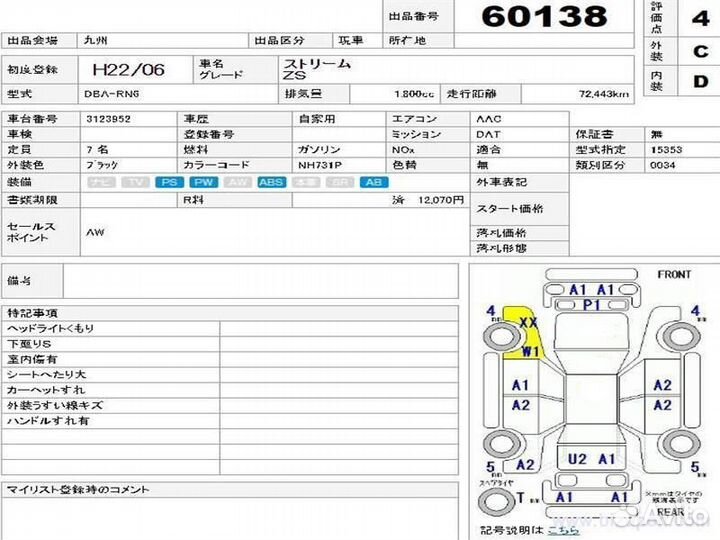Select the venue value 九州
Viewport: 720px width, 540px height.
(96, 40)
